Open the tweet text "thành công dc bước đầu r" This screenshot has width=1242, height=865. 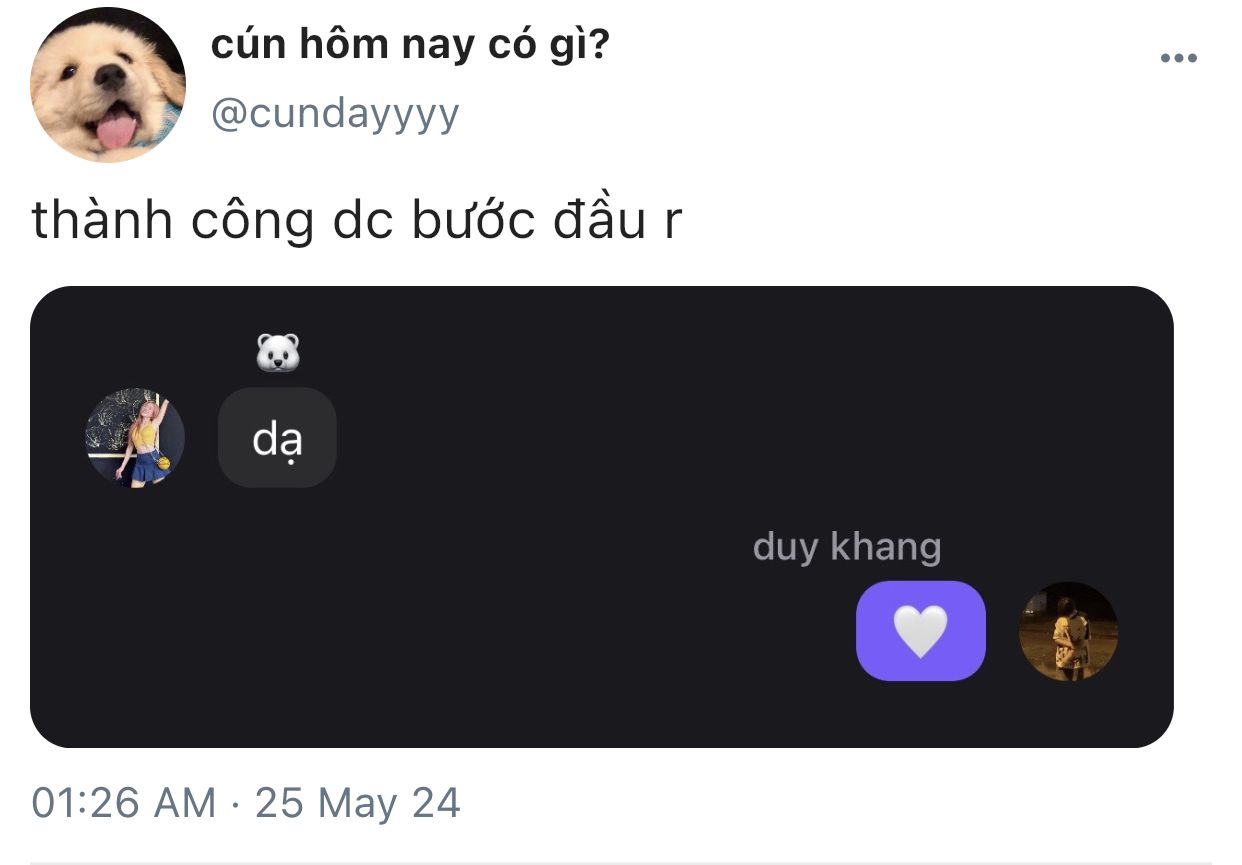coord(357,222)
